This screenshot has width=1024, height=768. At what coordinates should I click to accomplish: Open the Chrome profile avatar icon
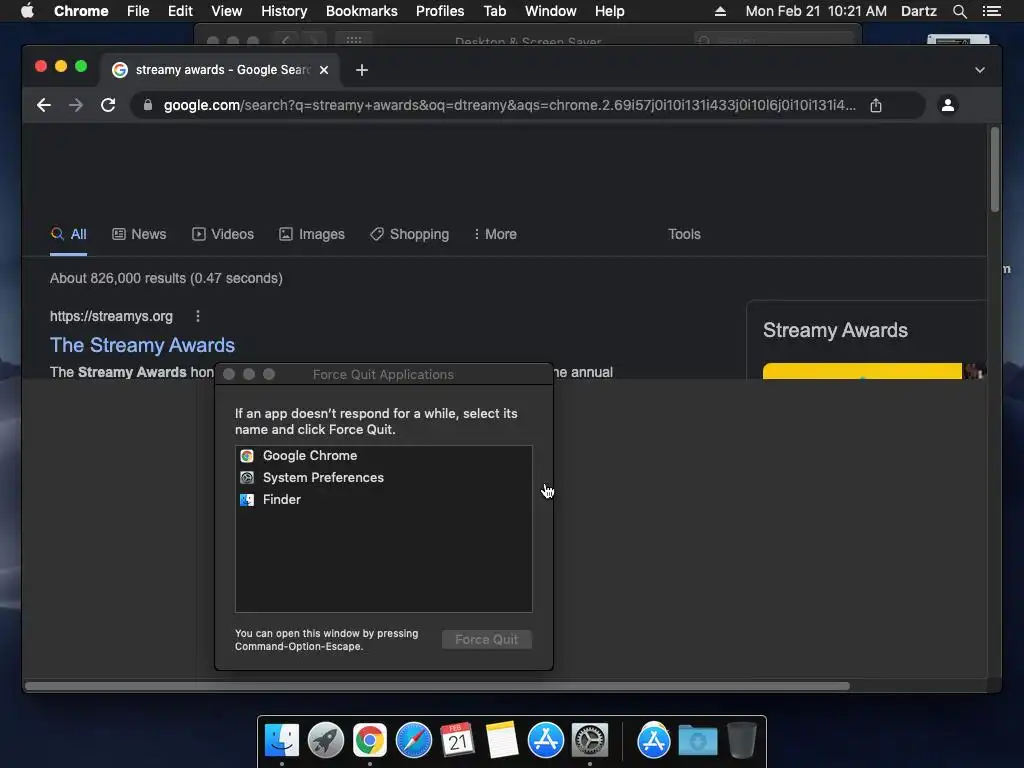pos(948,105)
